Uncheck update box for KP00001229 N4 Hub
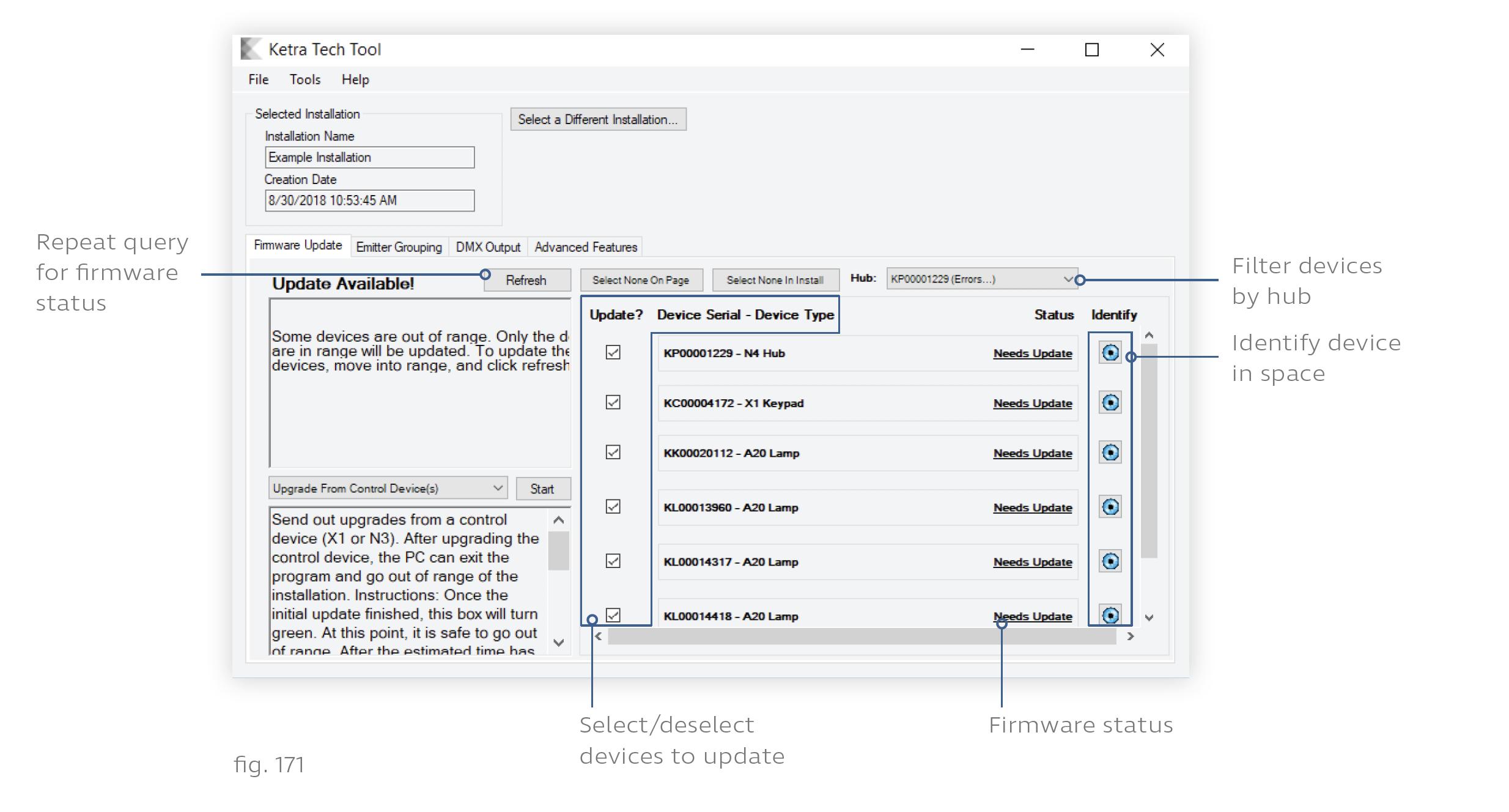 coord(613,352)
